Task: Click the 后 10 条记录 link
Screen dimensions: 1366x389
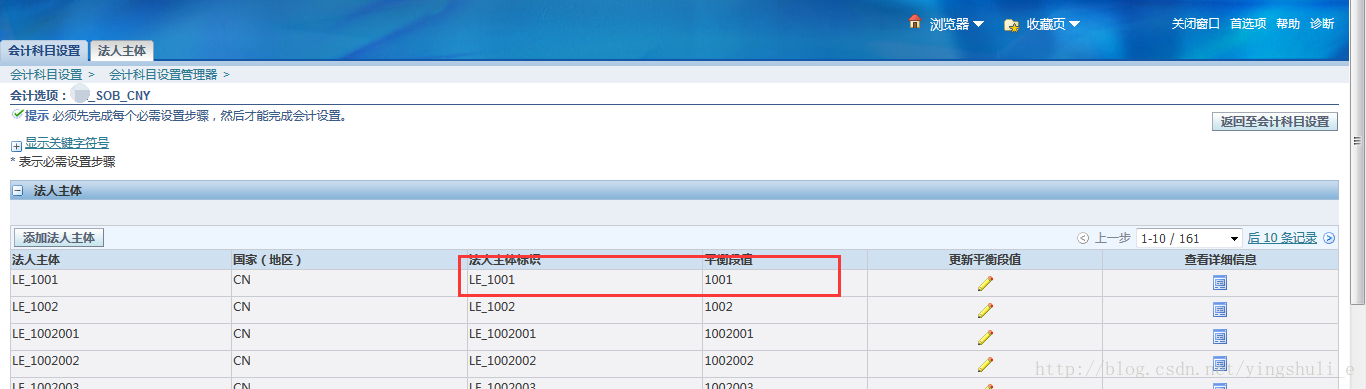Action: point(1282,238)
